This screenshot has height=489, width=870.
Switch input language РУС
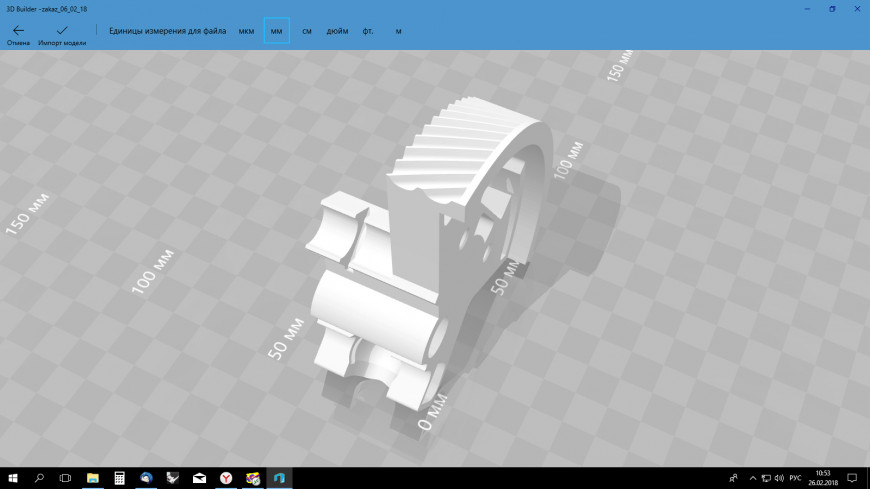pyautogui.click(x=795, y=478)
